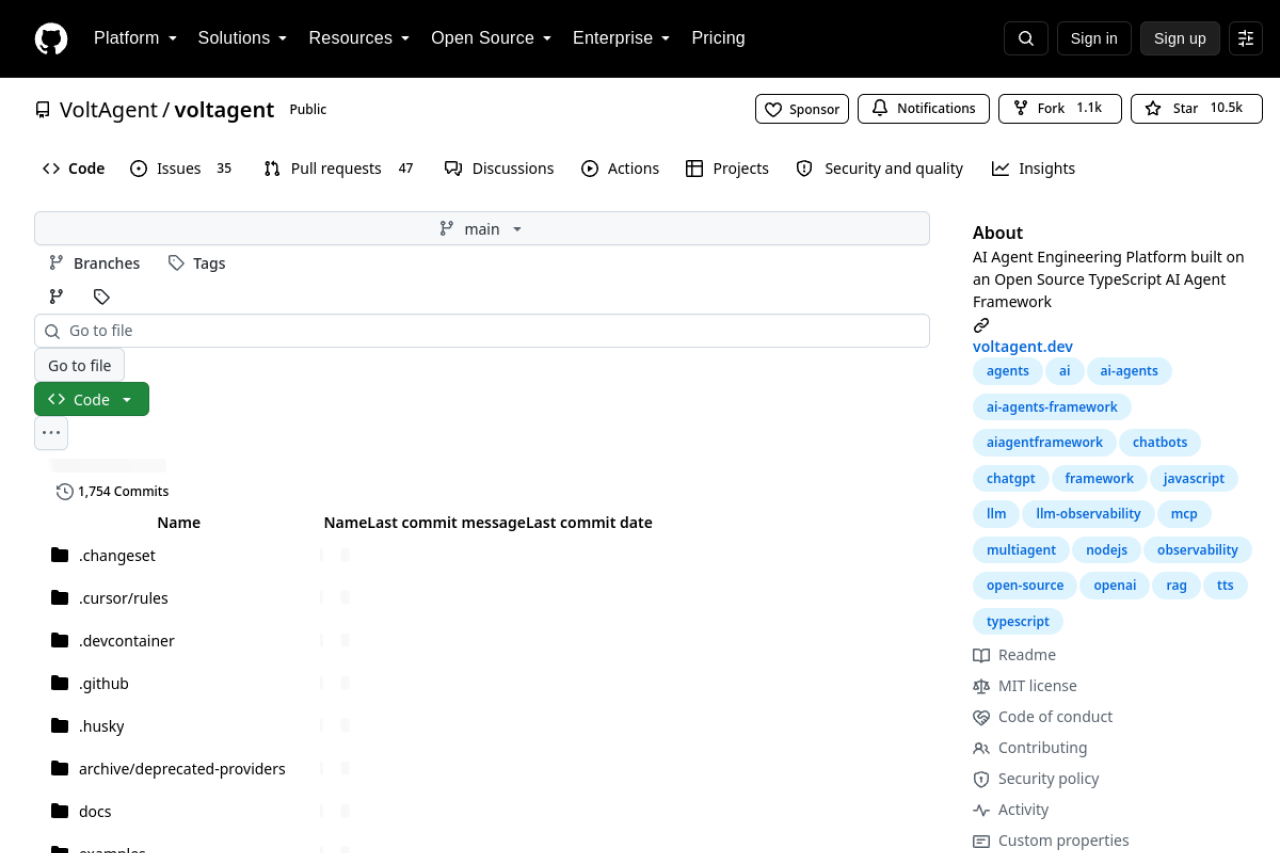View the 1,754 Commits history
This screenshot has width=1280, height=853.
(x=113, y=491)
